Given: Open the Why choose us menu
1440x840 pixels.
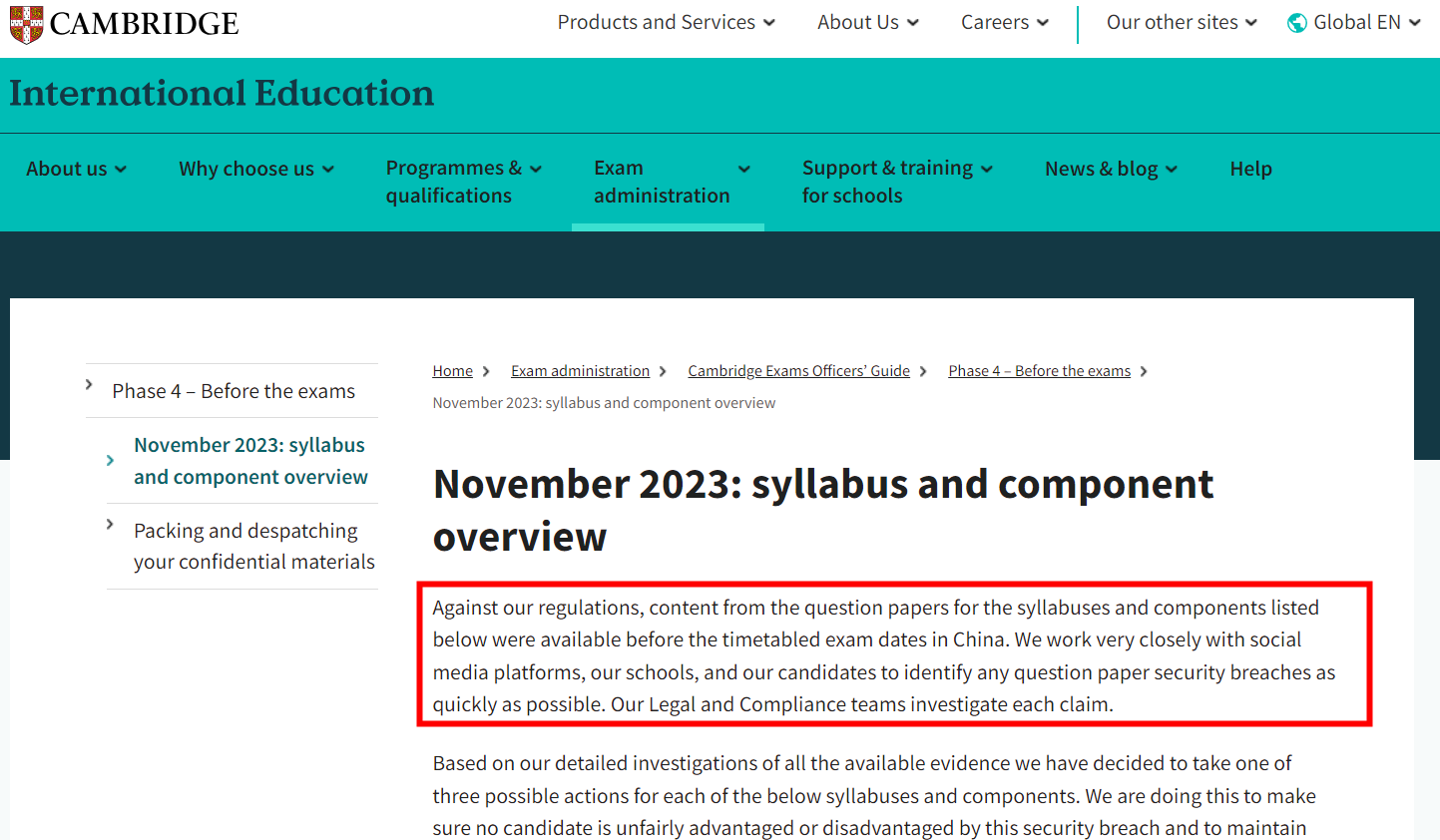Looking at the screenshot, I should 256,169.
